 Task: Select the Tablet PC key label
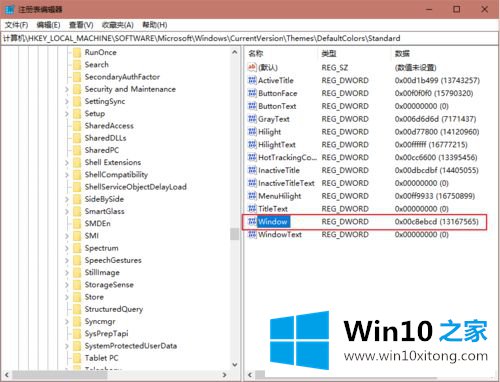pos(101,358)
